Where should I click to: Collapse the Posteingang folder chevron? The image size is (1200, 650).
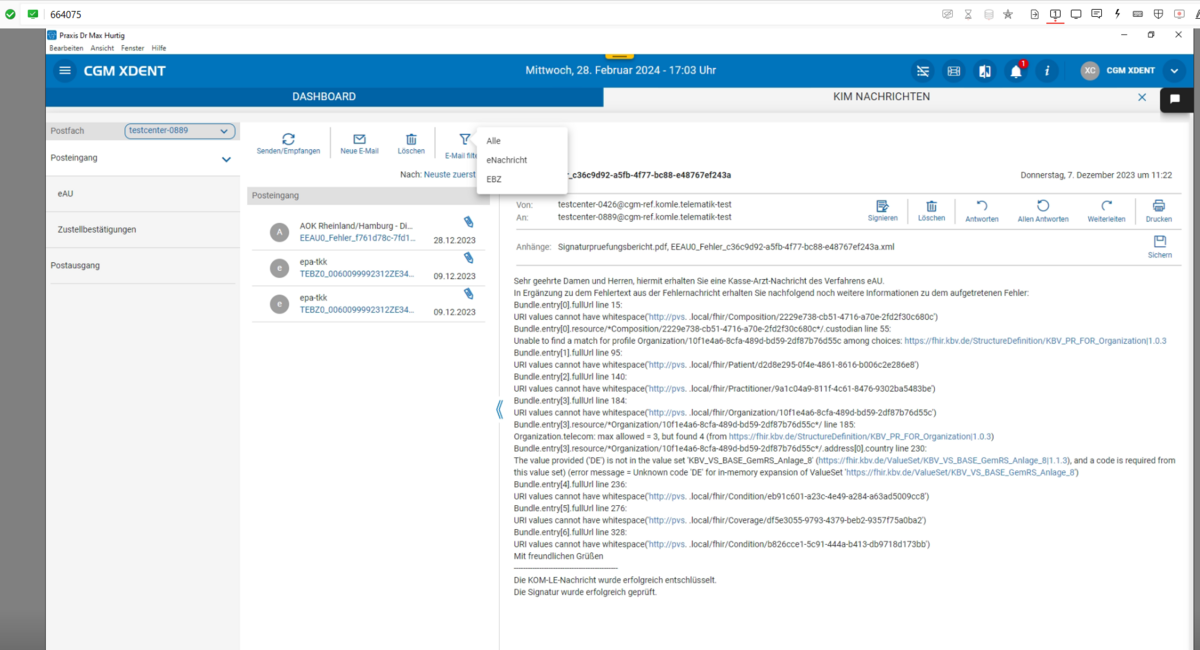(x=226, y=159)
